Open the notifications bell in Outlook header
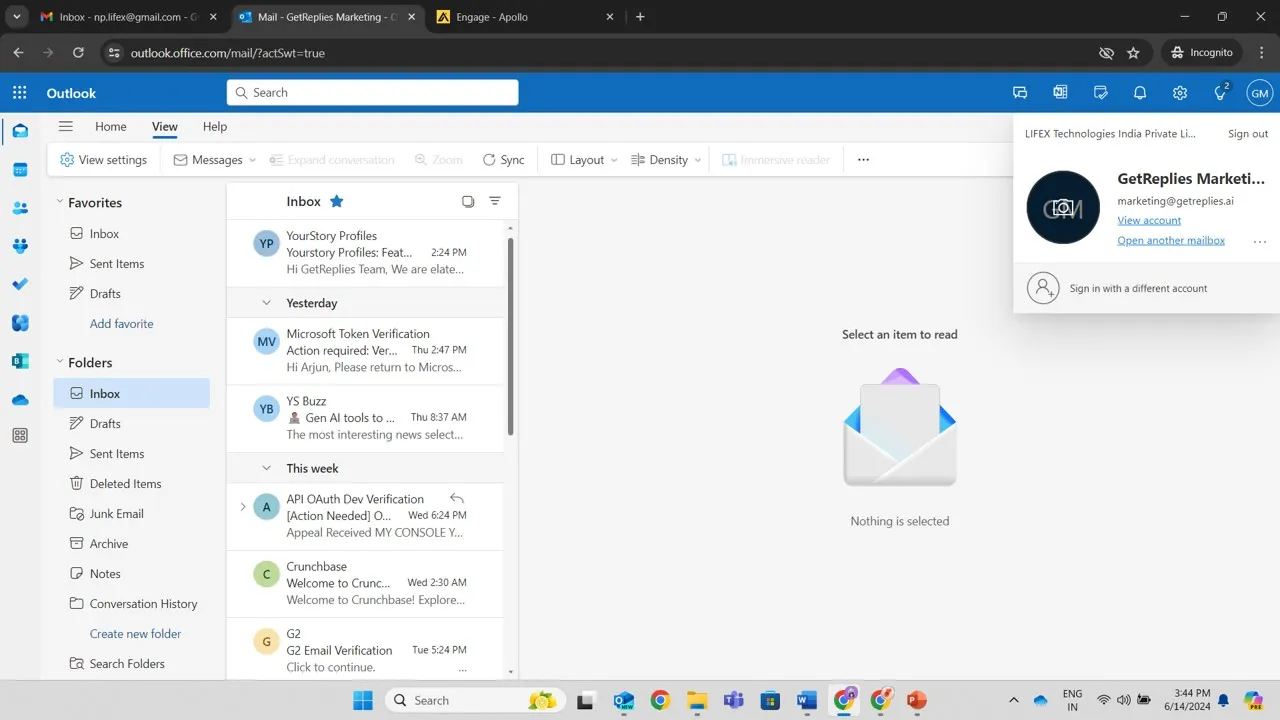1280x720 pixels. point(1140,93)
